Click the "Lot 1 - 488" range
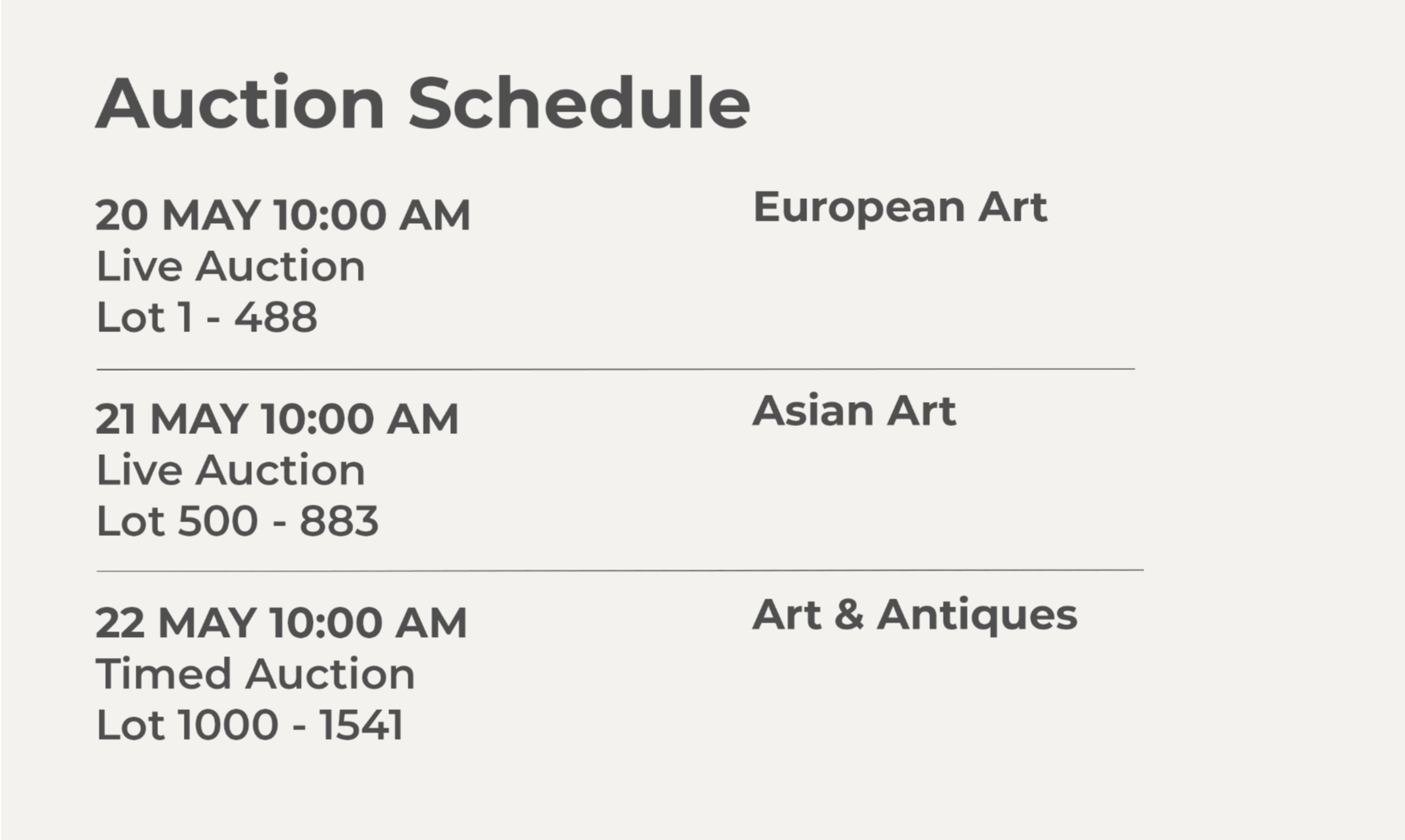The image size is (1405, 840). tap(206, 317)
